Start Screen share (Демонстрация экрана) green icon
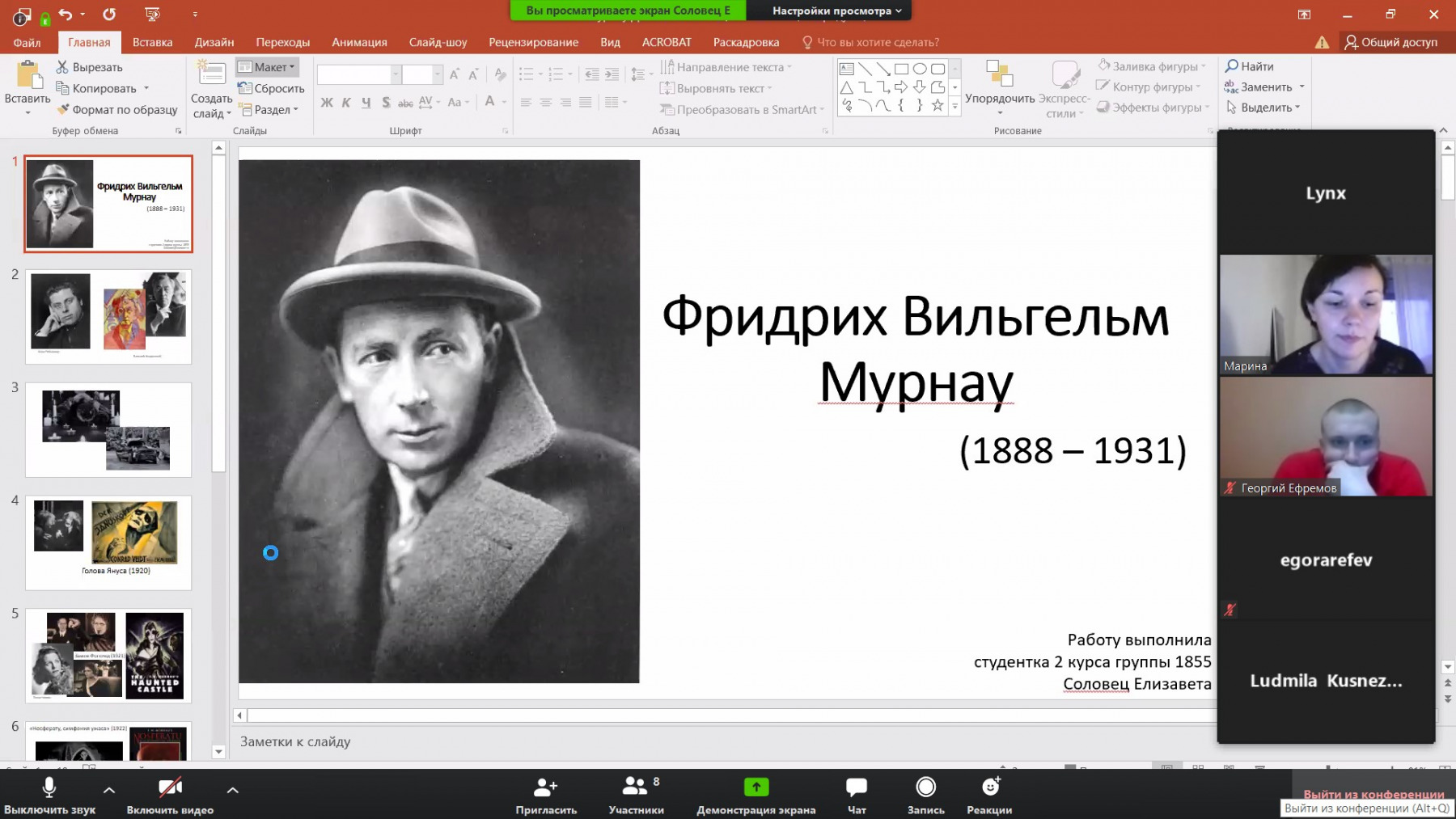The image size is (1456, 819). tap(756, 787)
